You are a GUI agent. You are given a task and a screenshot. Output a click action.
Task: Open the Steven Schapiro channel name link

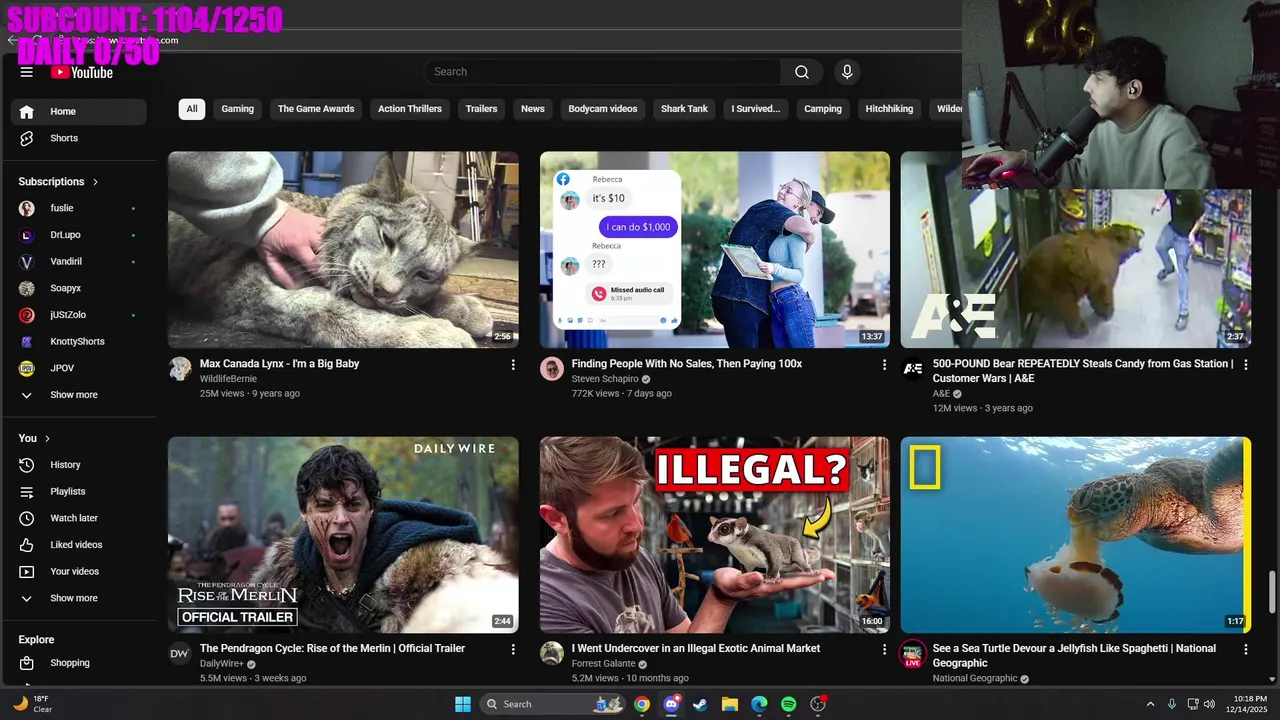pos(605,380)
